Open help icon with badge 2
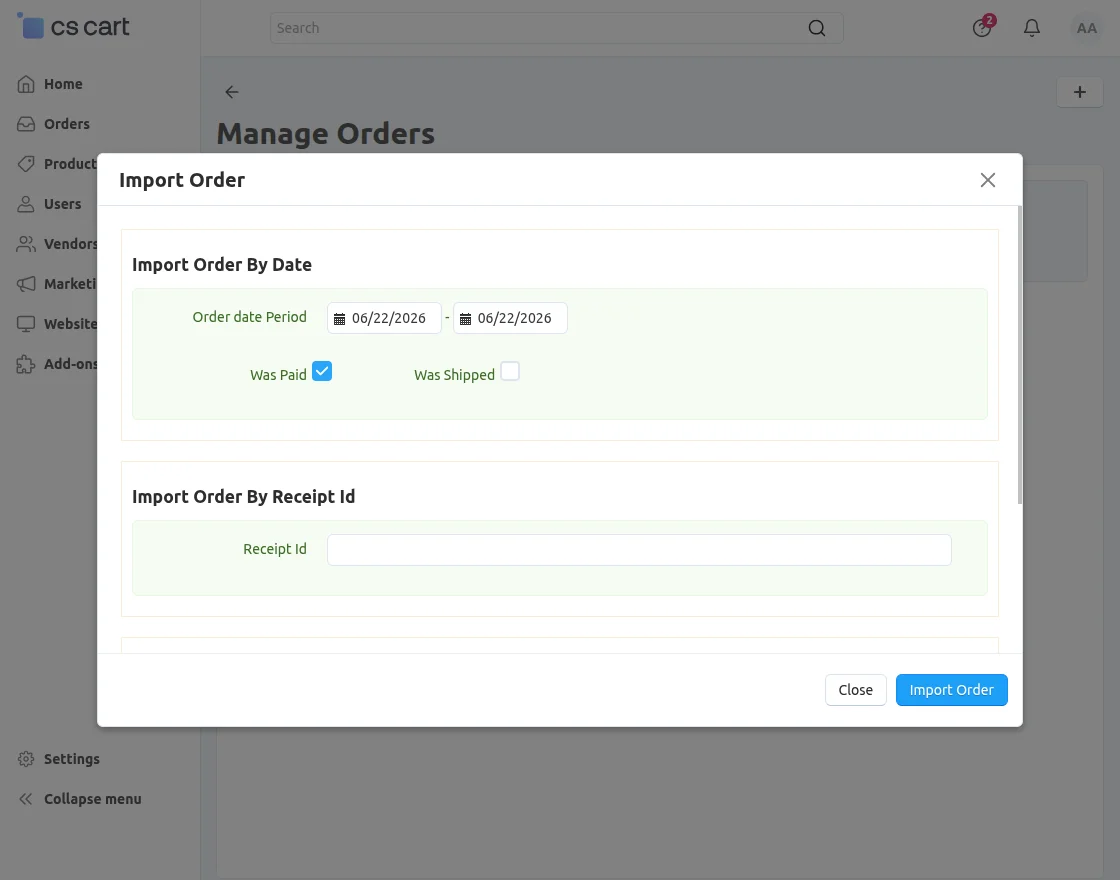This screenshot has width=1120, height=880. click(982, 28)
